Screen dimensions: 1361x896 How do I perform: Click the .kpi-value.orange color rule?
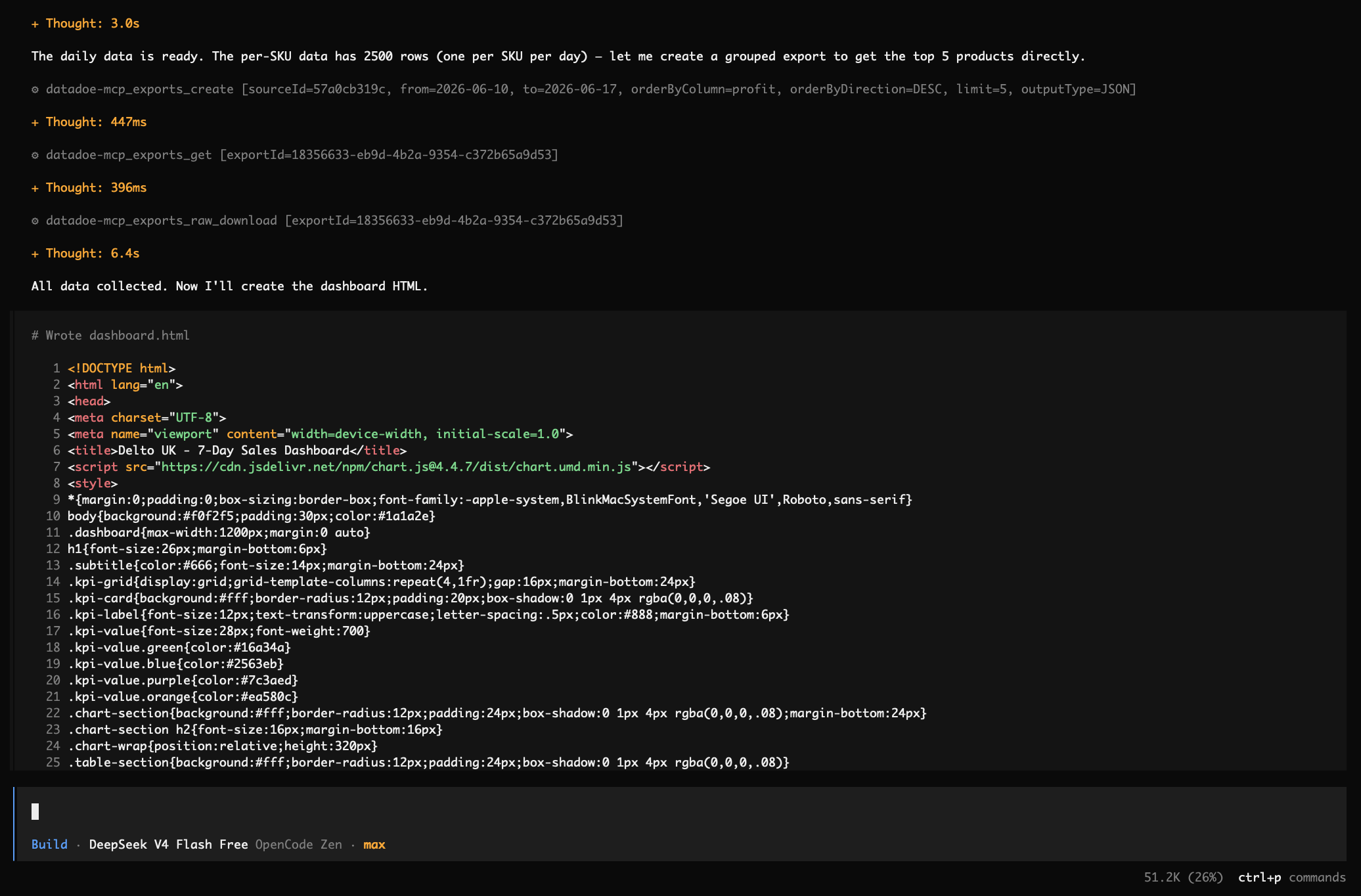click(x=183, y=697)
